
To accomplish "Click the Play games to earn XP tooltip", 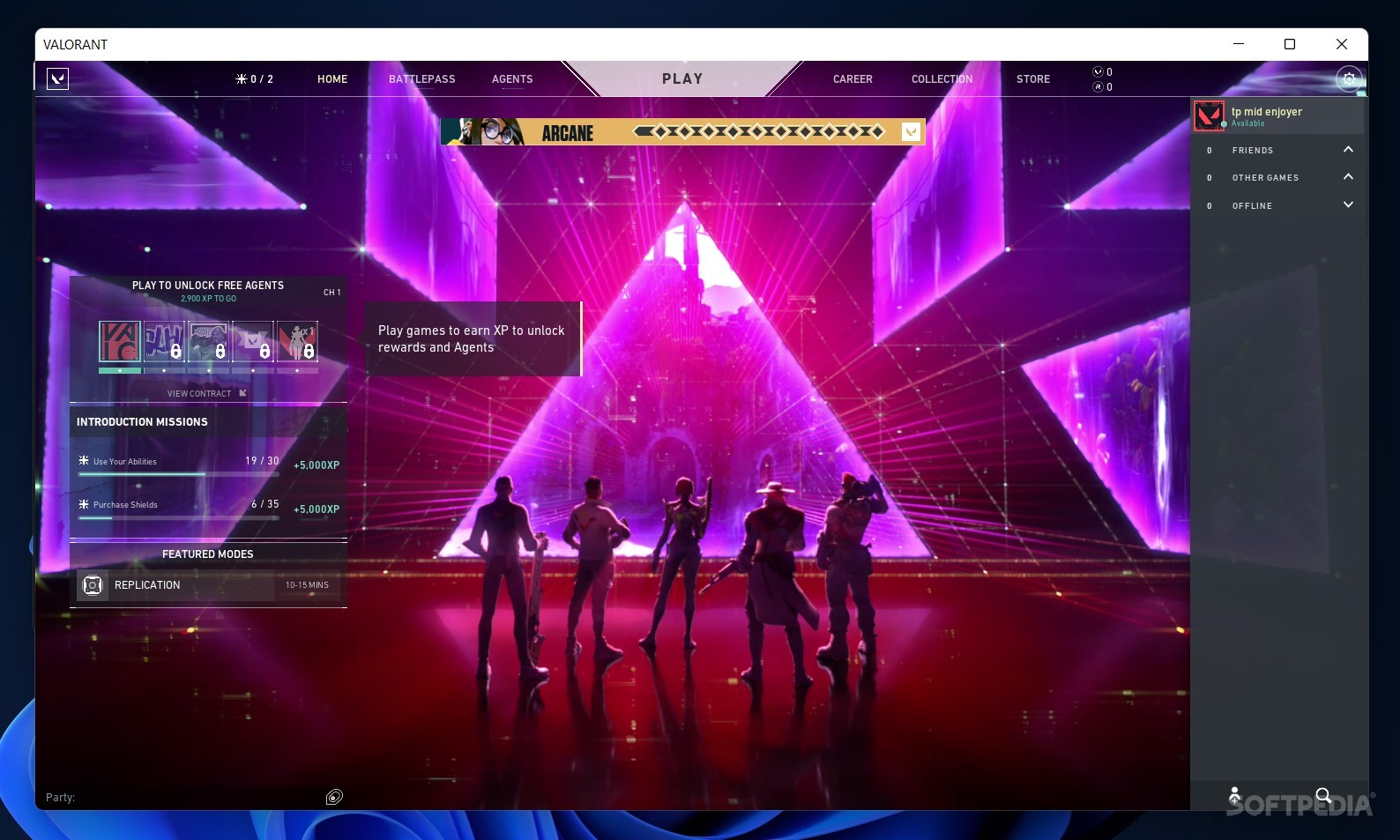I will point(473,338).
